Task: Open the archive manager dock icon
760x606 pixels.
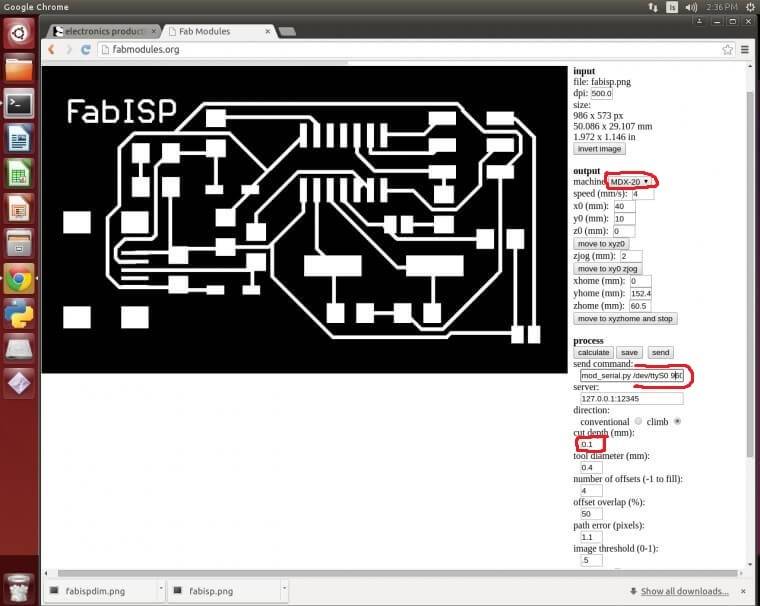Action: (x=19, y=243)
